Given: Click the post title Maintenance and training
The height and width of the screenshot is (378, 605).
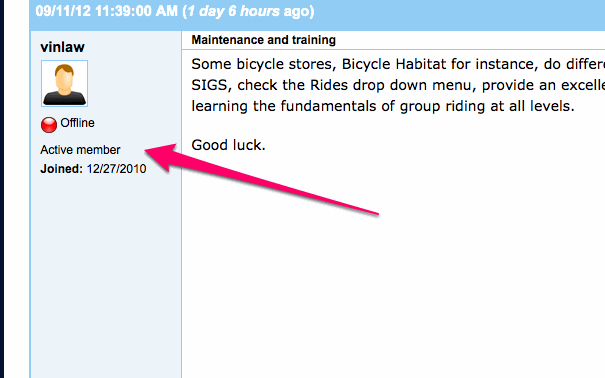Looking at the screenshot, I should [264, 40].
